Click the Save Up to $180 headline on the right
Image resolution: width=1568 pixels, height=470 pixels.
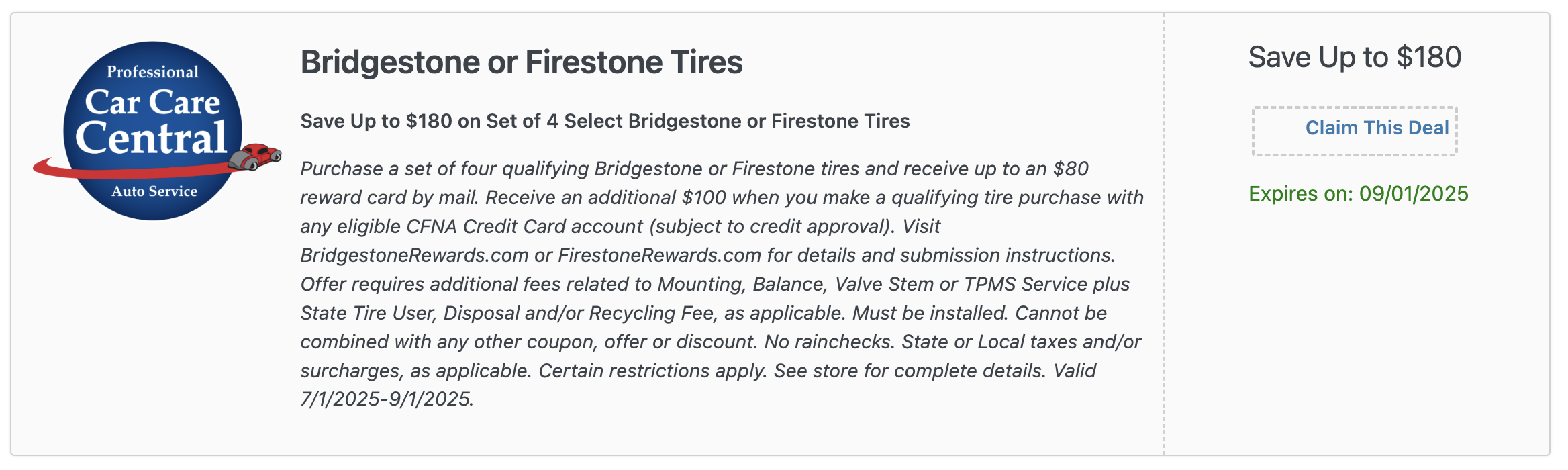point(1355,57)
